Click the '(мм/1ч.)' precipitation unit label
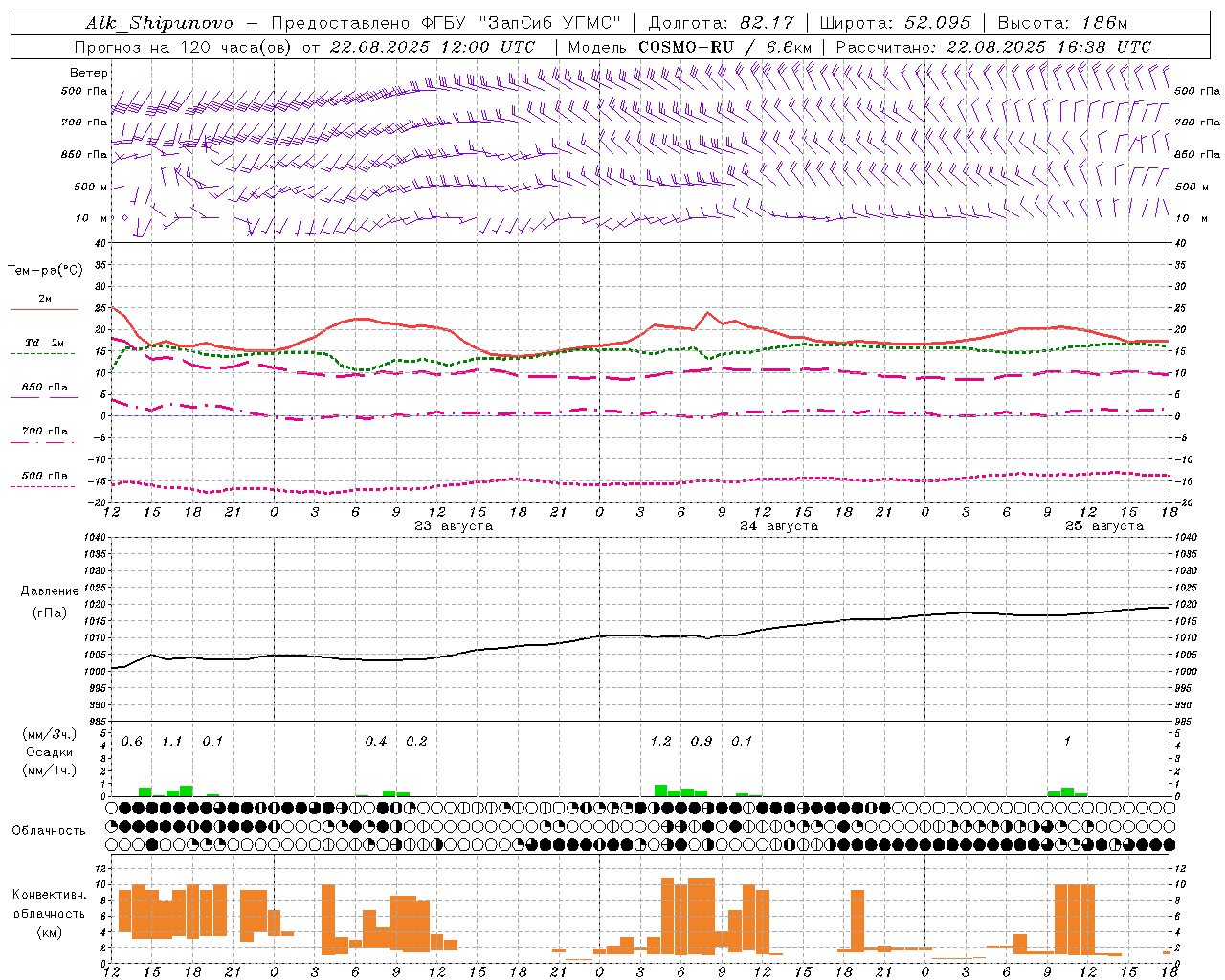1225x980 pixels. 50,769
